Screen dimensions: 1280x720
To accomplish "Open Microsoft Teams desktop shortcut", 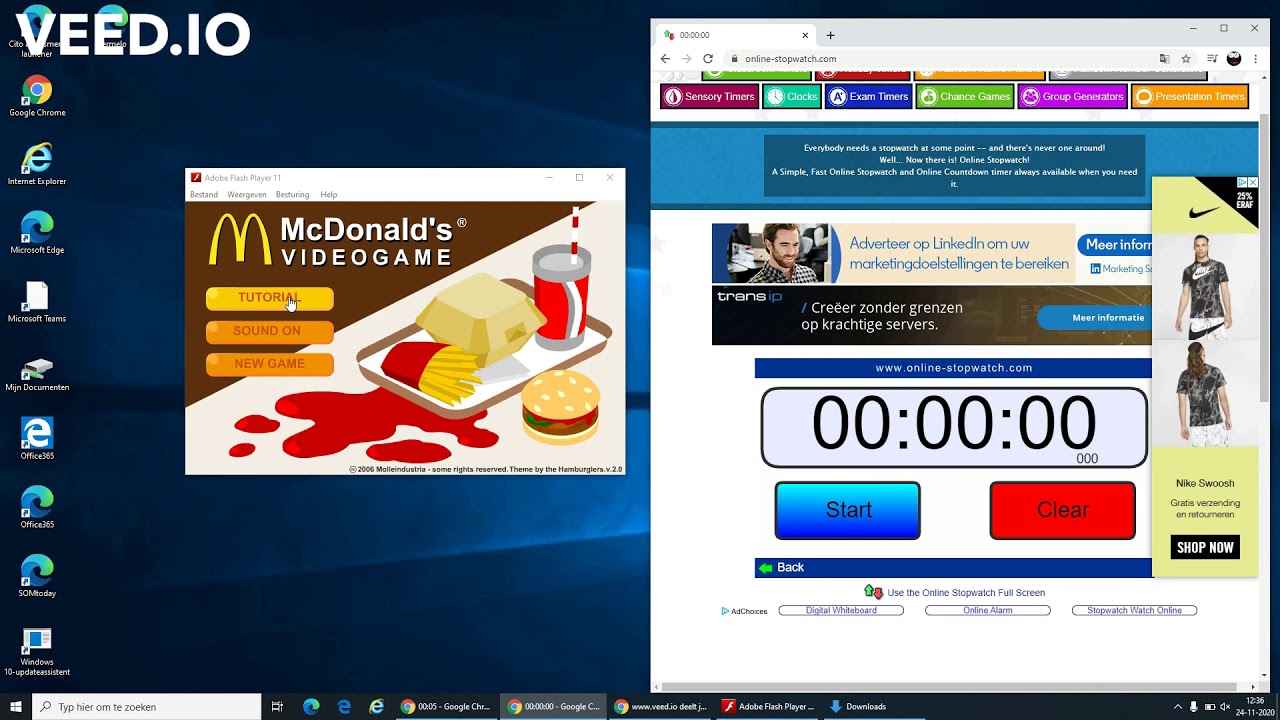I will point(37,303).
